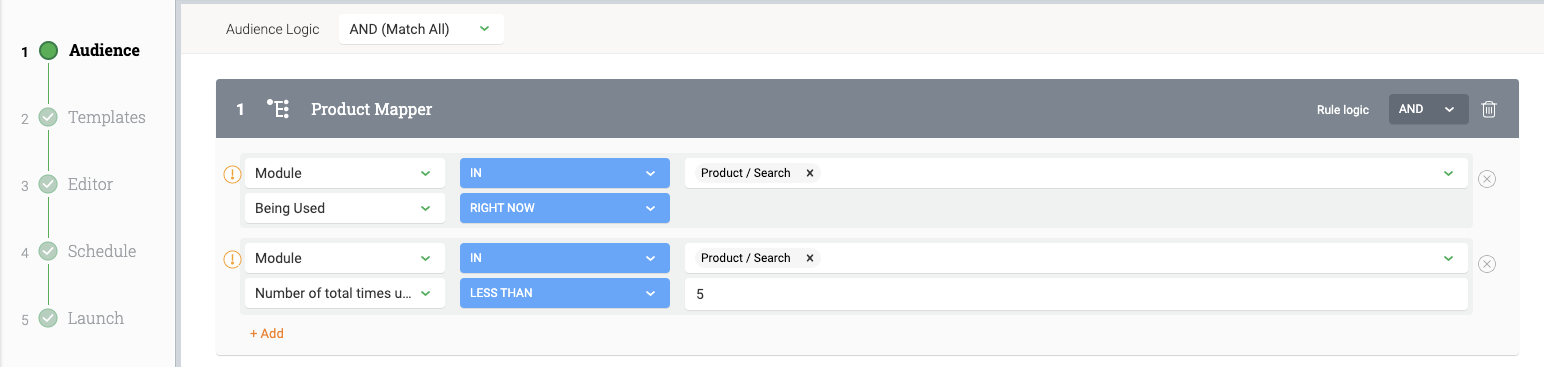The height and width of the screenshot is (367, 1544).
Task: Expand the Being Used dropdown
Action: coord(345,208)
